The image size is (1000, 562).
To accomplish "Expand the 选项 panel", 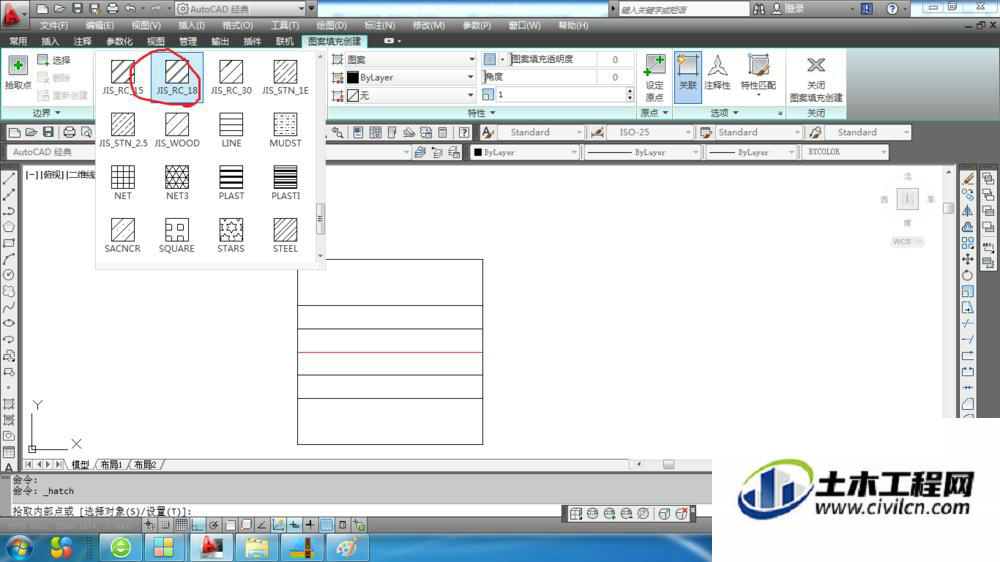I will coord(724,113).
